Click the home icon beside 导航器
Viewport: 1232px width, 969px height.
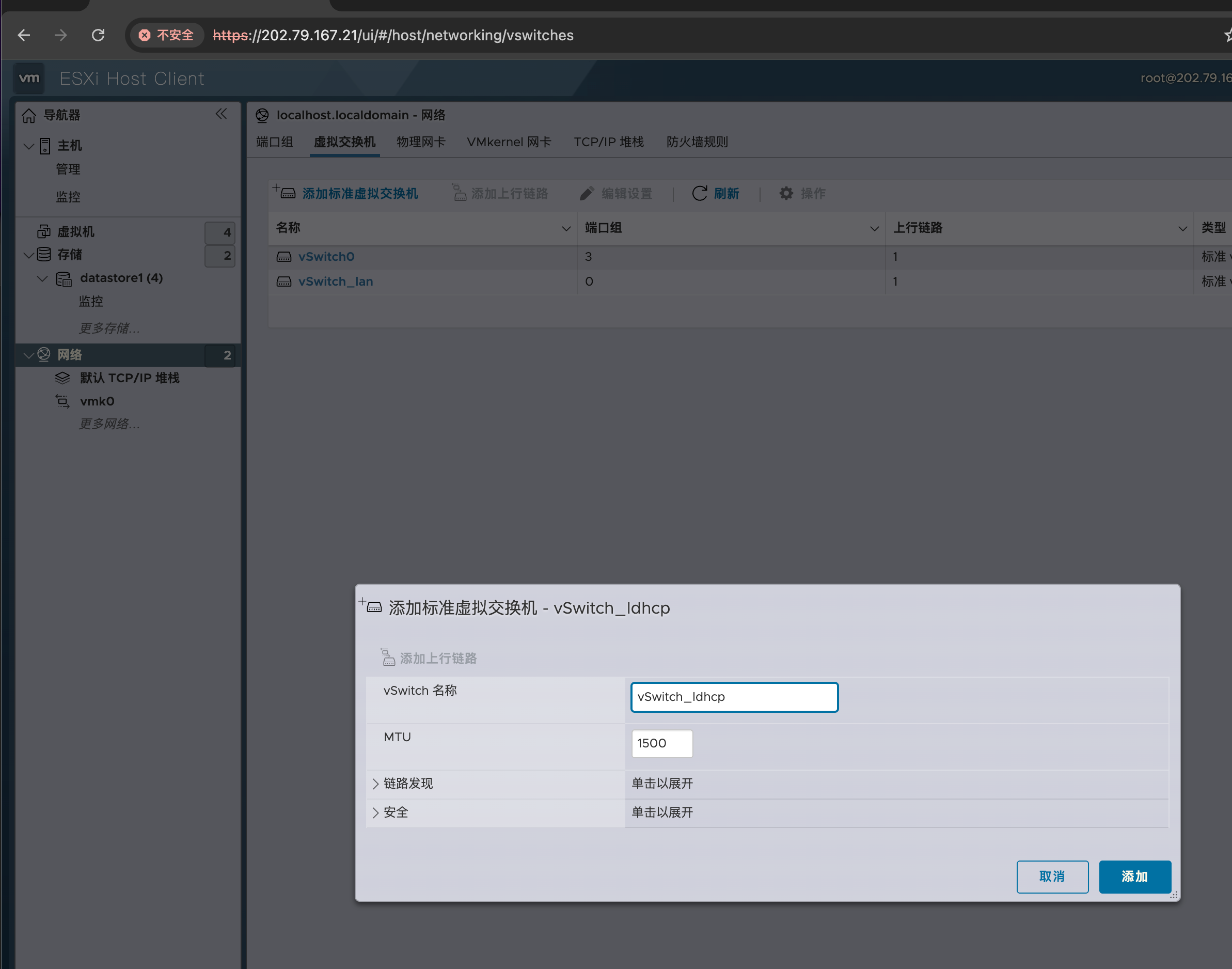pyautogui.click(x=29, y=116)
